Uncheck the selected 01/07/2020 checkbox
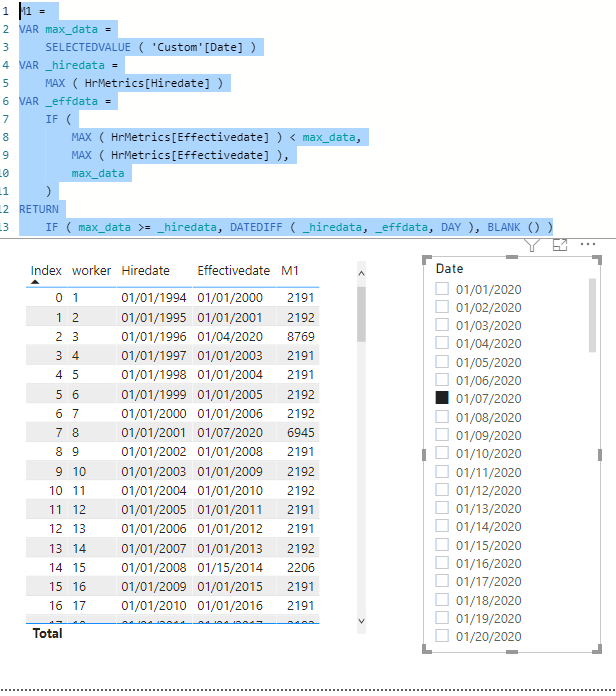 point(442,398)
